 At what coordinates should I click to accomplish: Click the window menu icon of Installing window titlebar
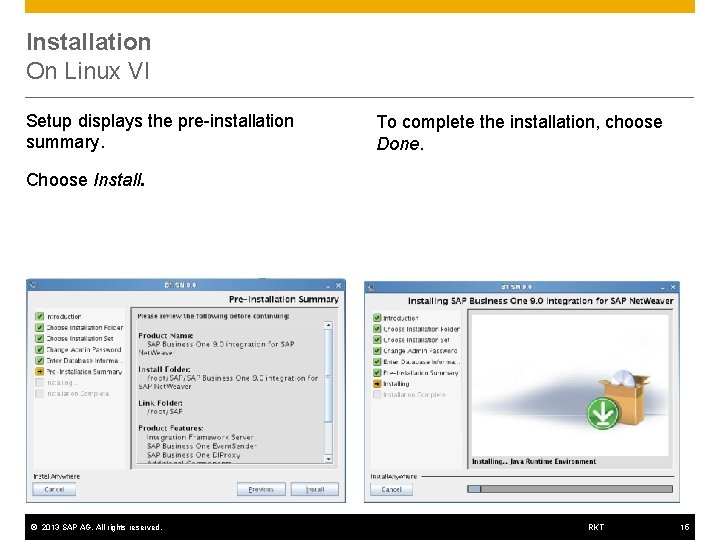click(371, 287)
